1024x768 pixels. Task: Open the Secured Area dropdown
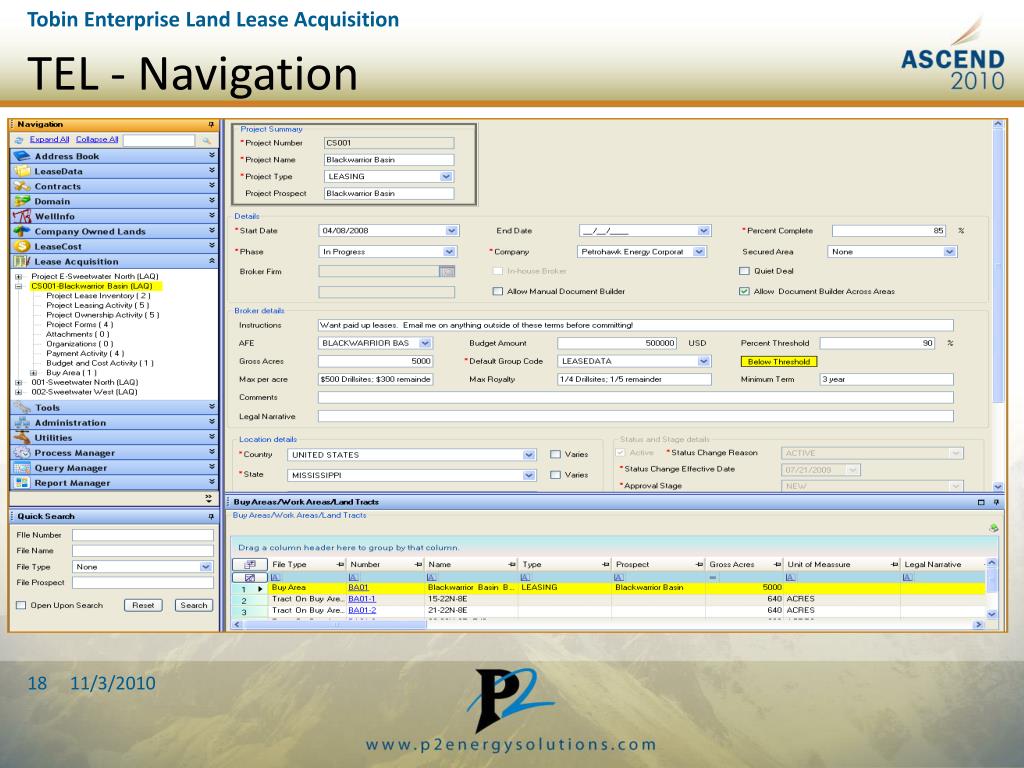coord(950,251)
